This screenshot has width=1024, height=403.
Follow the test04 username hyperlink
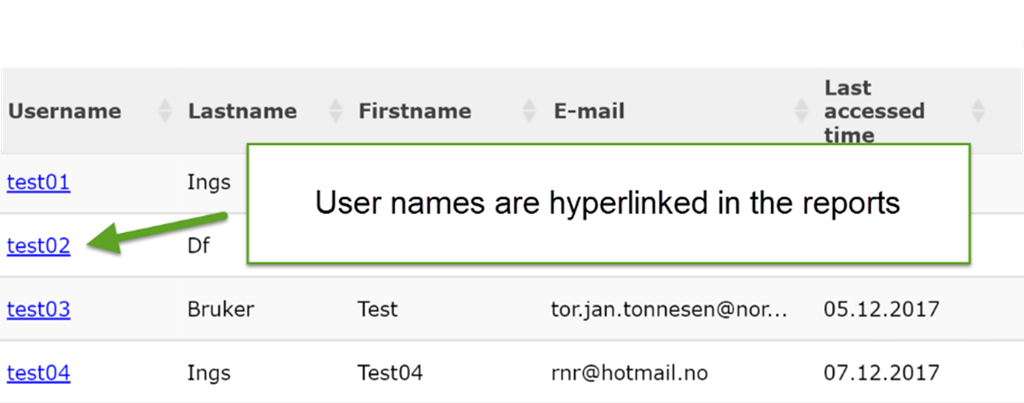[x=38, y=373]
